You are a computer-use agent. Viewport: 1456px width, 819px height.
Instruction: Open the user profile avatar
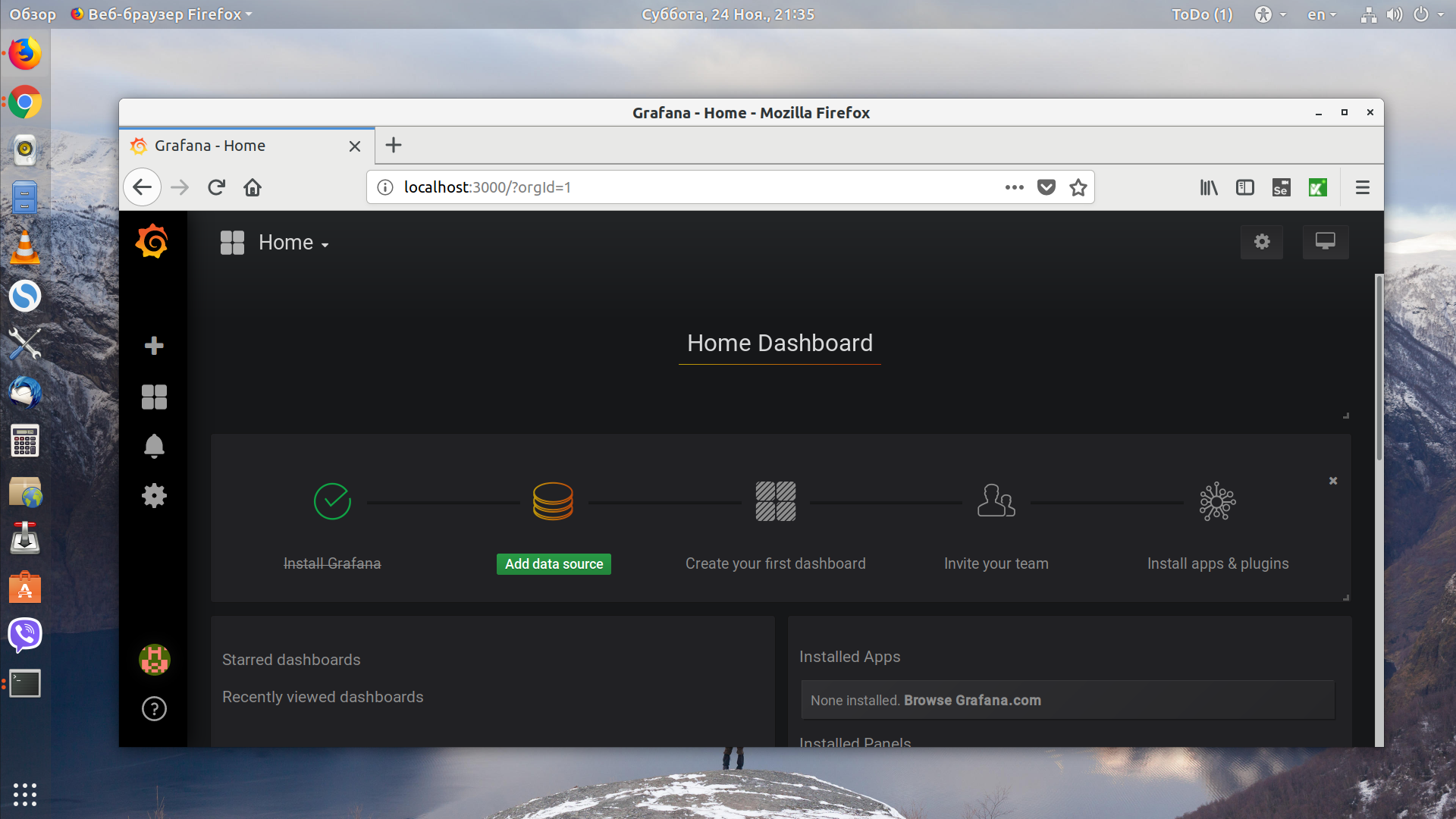click(154, 660)
